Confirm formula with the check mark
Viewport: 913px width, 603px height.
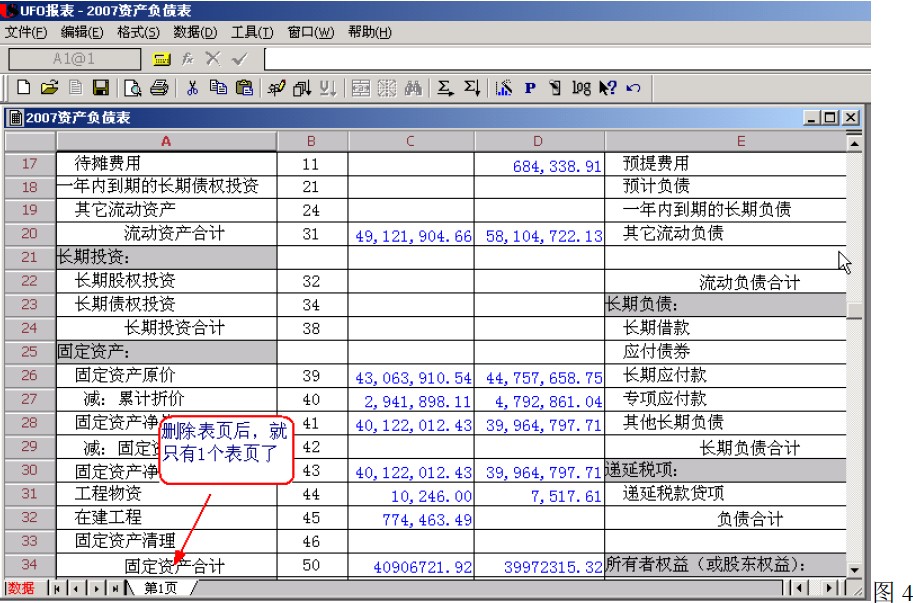[238, 59]
